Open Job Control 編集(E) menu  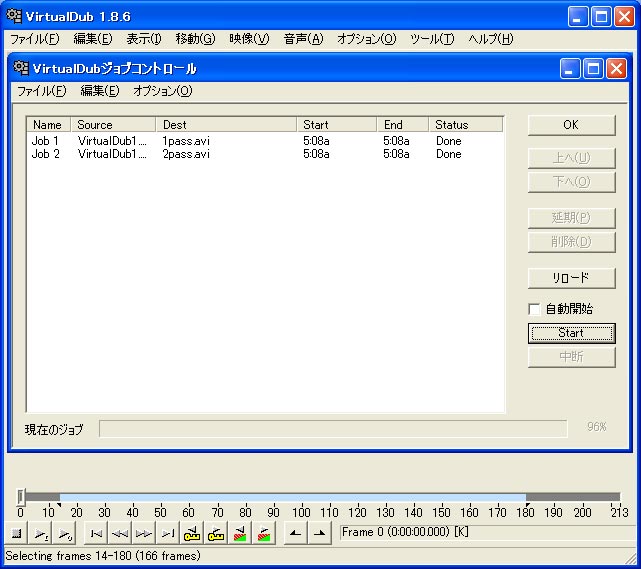coord(100,91)
